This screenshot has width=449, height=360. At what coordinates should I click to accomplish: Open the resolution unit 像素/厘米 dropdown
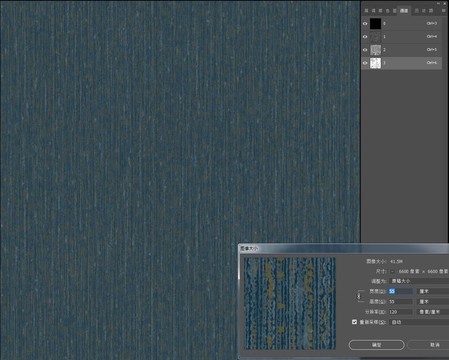[433, 312]
